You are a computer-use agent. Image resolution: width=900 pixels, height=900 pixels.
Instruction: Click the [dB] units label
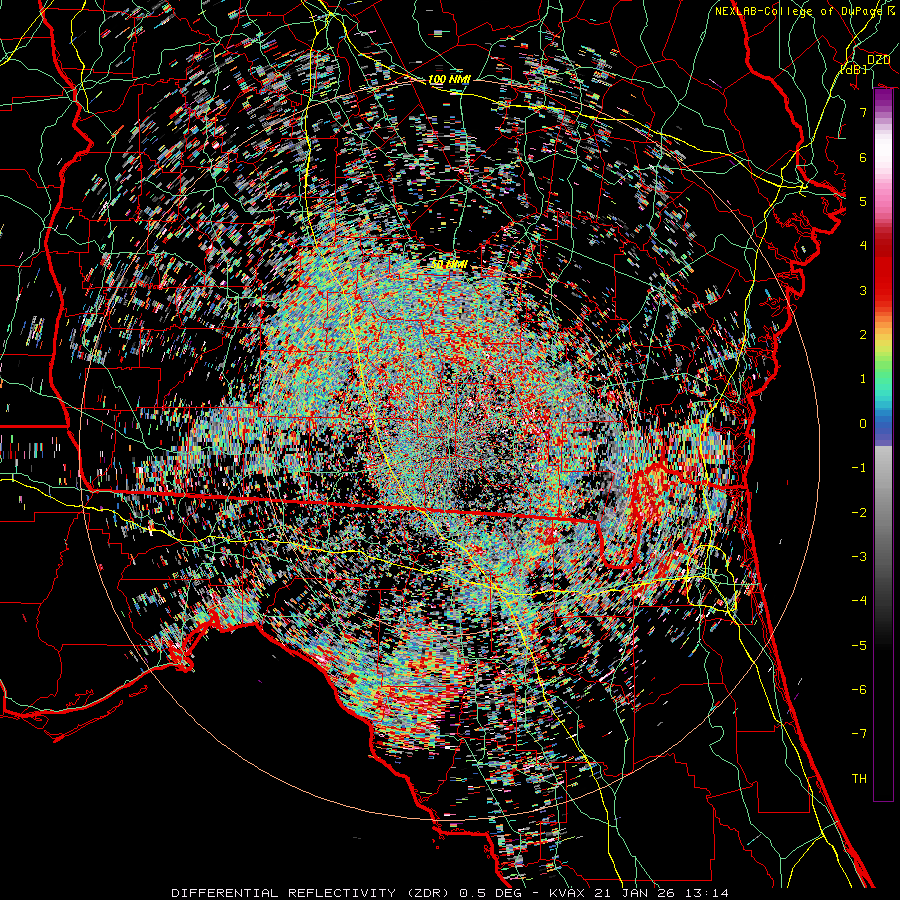click(x=853, y=69)
